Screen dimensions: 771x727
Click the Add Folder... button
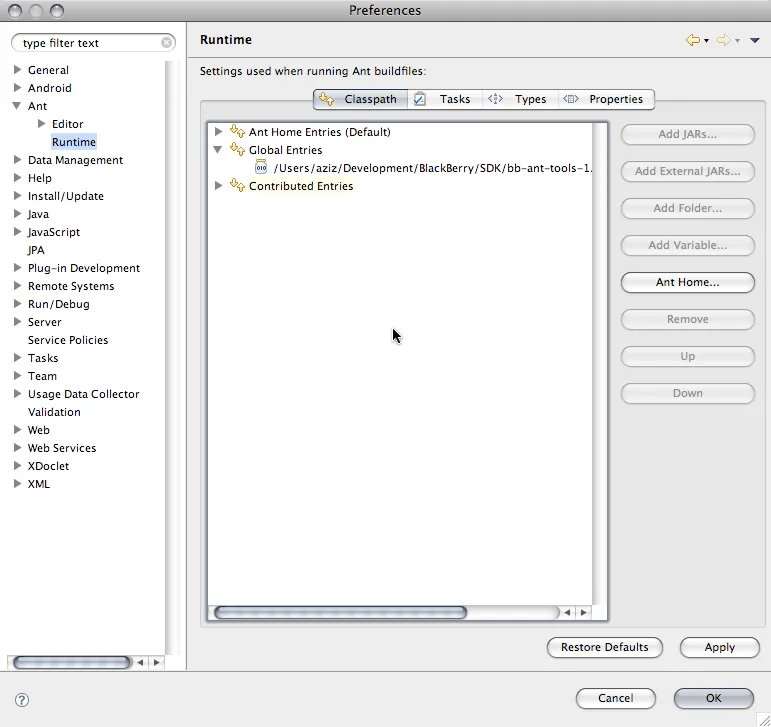(x=687, y=208)
